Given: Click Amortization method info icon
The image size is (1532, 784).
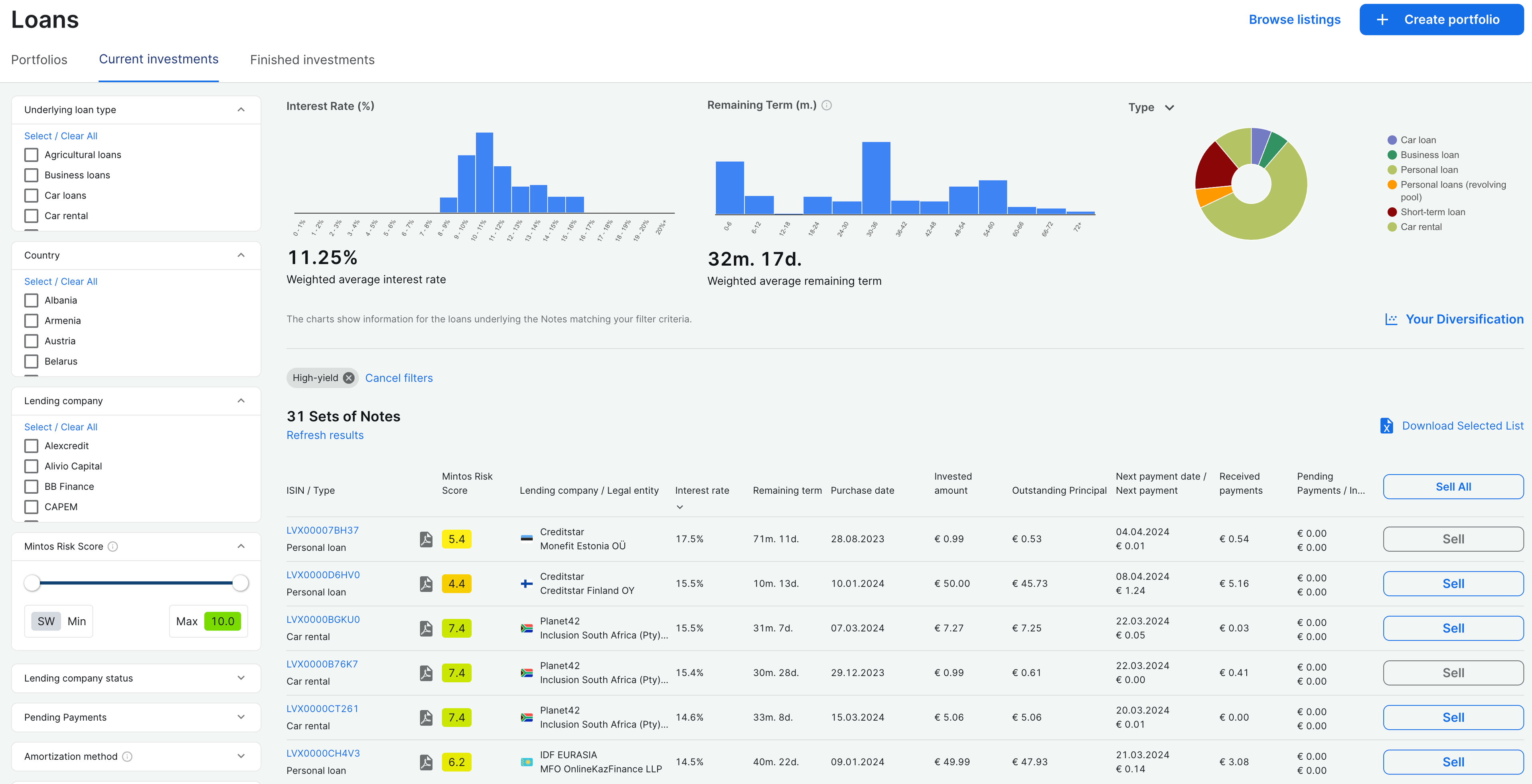Looking at the screenshot, I should [x=127, y=756].
